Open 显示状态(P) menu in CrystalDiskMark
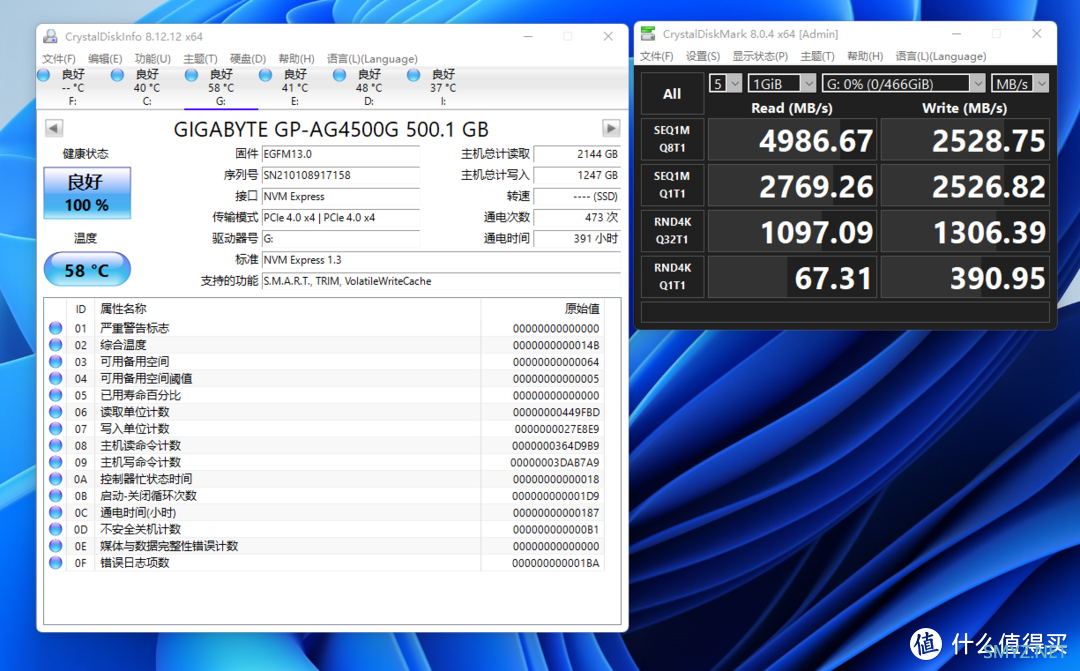 (760, 56)
